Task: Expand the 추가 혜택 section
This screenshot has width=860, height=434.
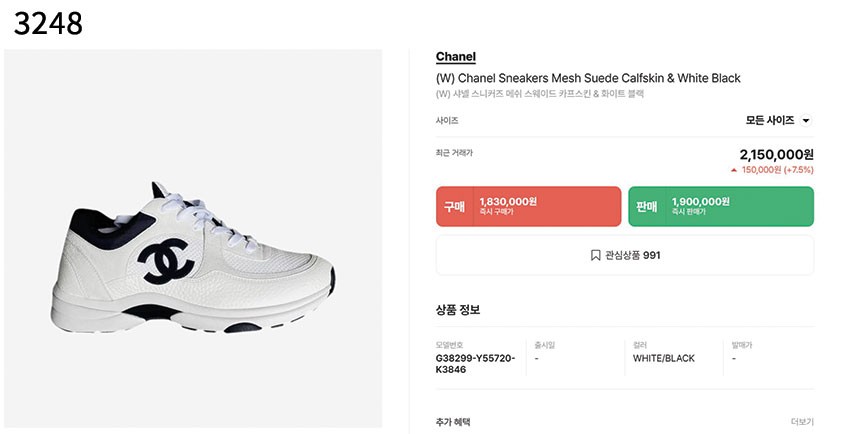Action: pos(625,422)
